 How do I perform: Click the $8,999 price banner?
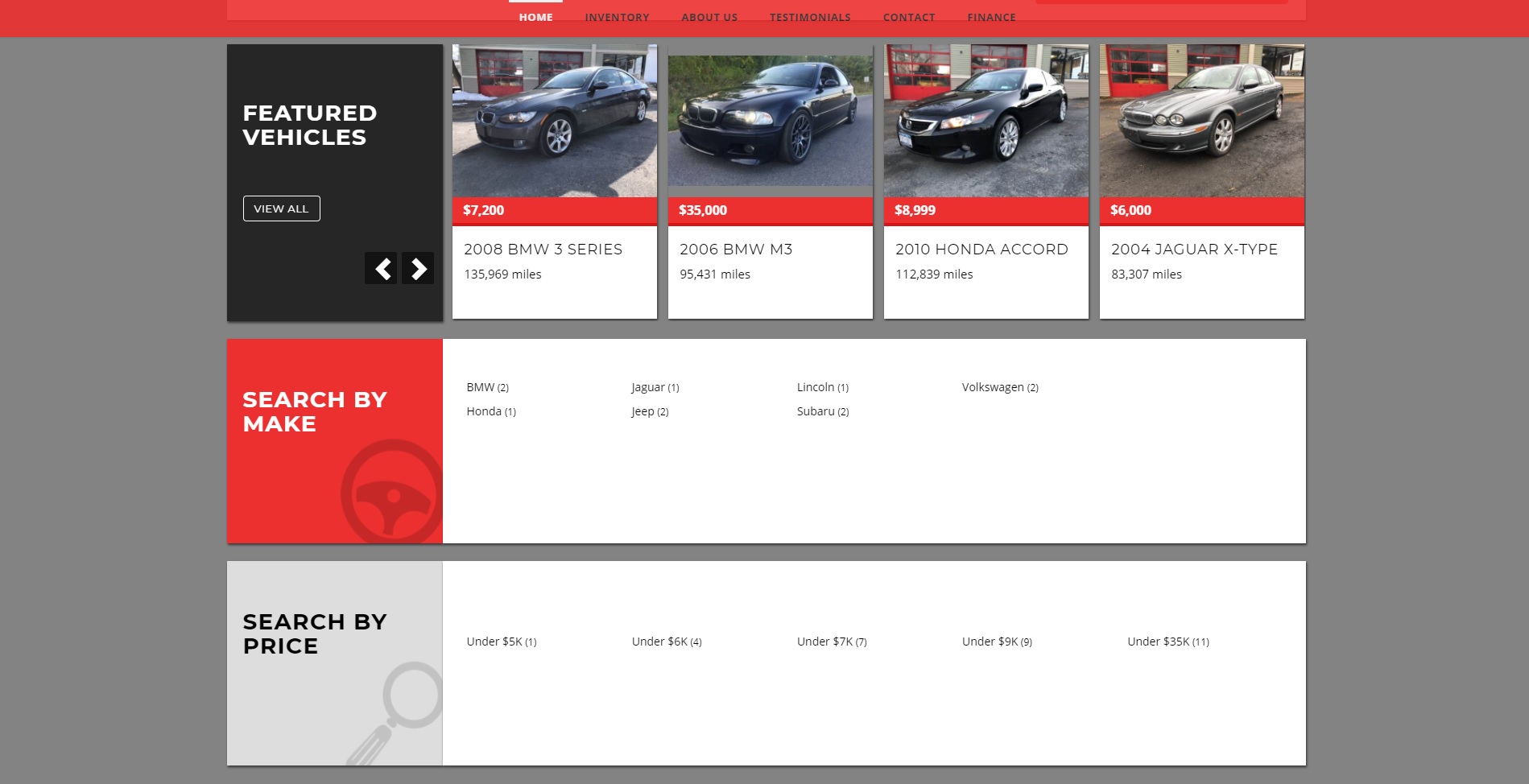click(x=986, y=211)
